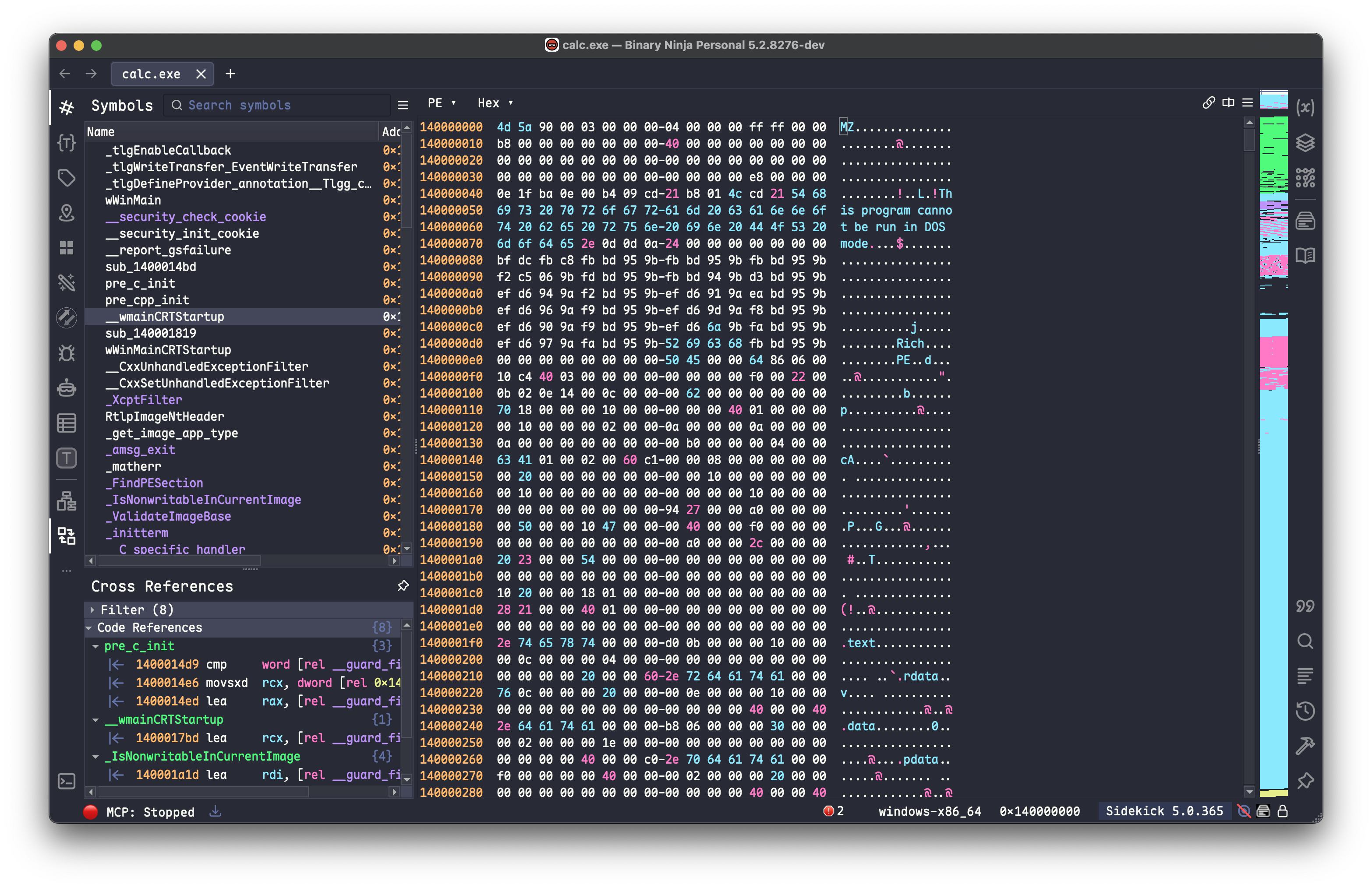Click the circled double-arrow sidebar icon
Viewport: 1372px width, 888px height.
(x=66, y=317)
